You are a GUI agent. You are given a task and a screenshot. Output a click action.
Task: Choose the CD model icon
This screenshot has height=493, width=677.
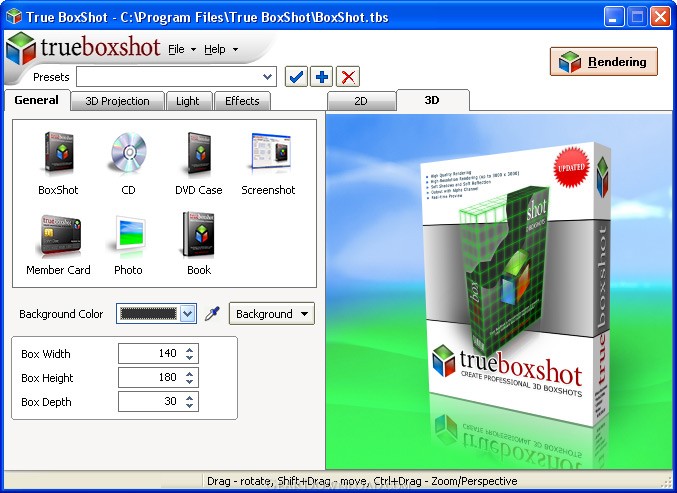129,153
